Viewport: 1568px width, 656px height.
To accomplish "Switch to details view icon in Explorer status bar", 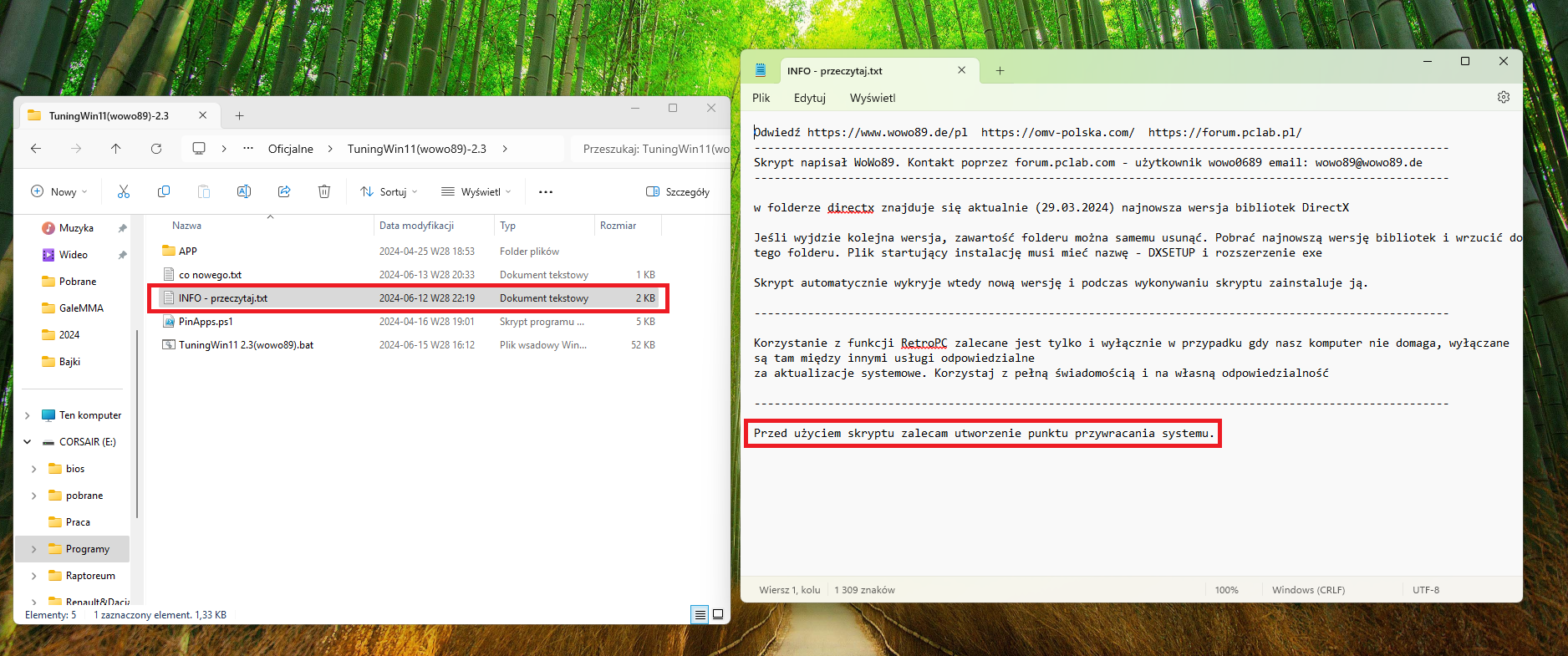I will [700, 614].
